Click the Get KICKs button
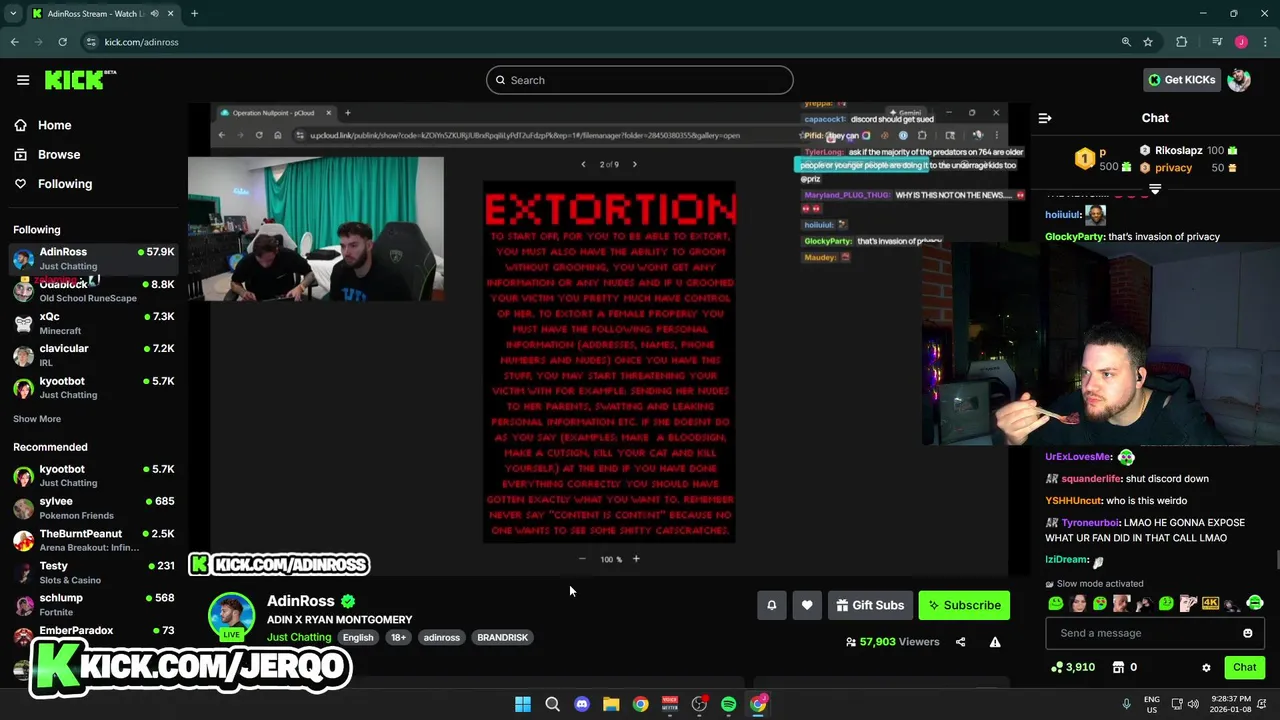Screen dimensions: 1280x720 [1183, 80]
